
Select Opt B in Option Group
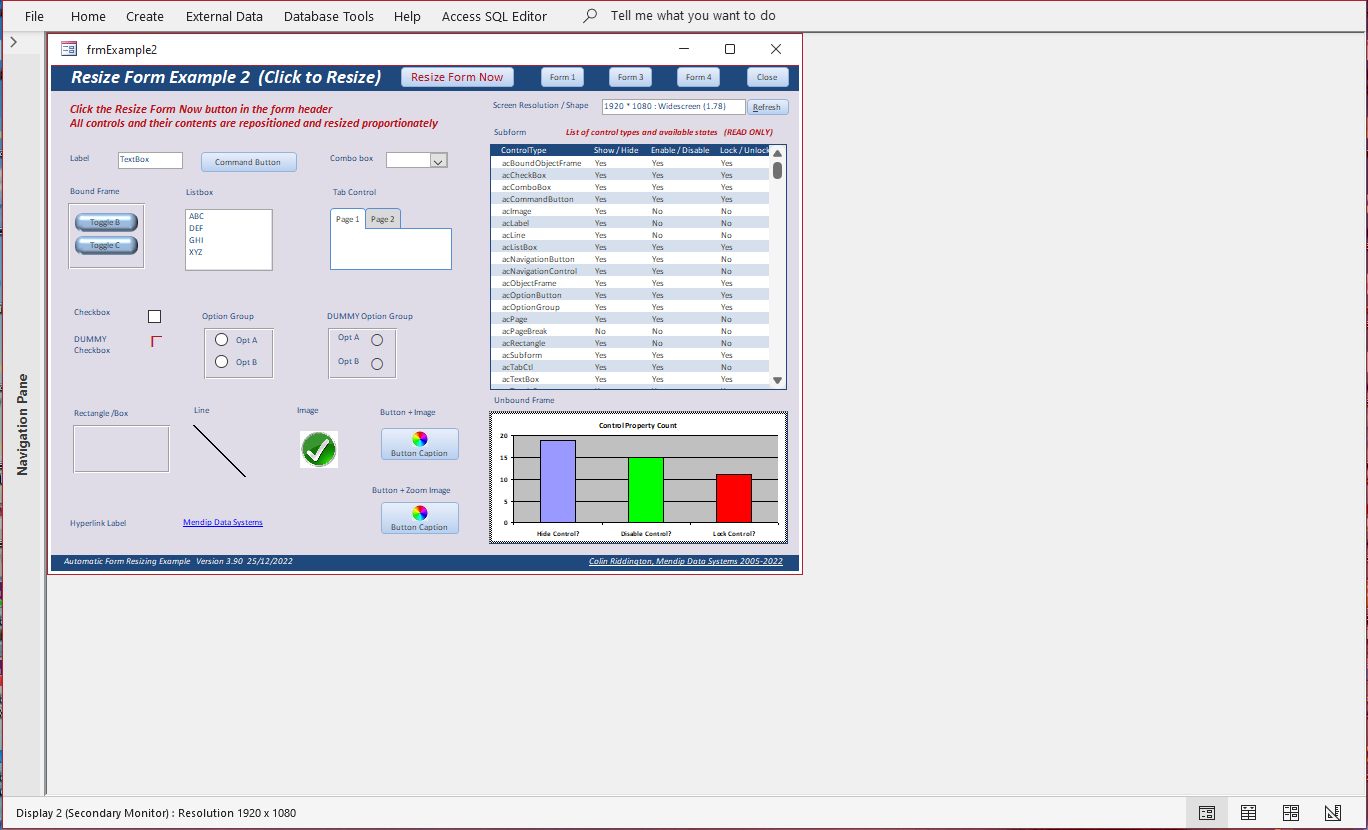click(222, 362)
